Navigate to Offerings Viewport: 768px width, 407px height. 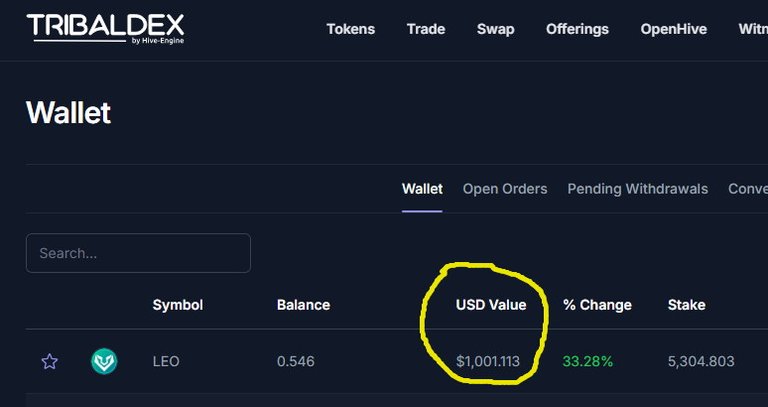[x=577, y=29]
